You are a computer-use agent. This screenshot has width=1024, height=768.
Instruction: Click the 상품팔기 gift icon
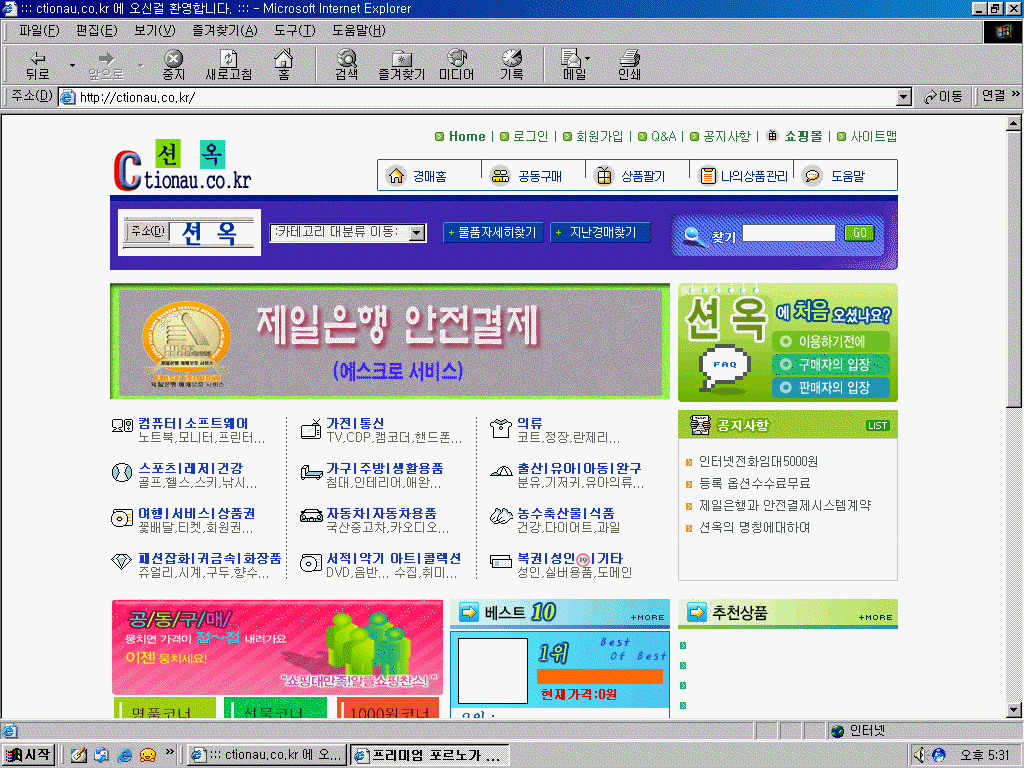604,176
